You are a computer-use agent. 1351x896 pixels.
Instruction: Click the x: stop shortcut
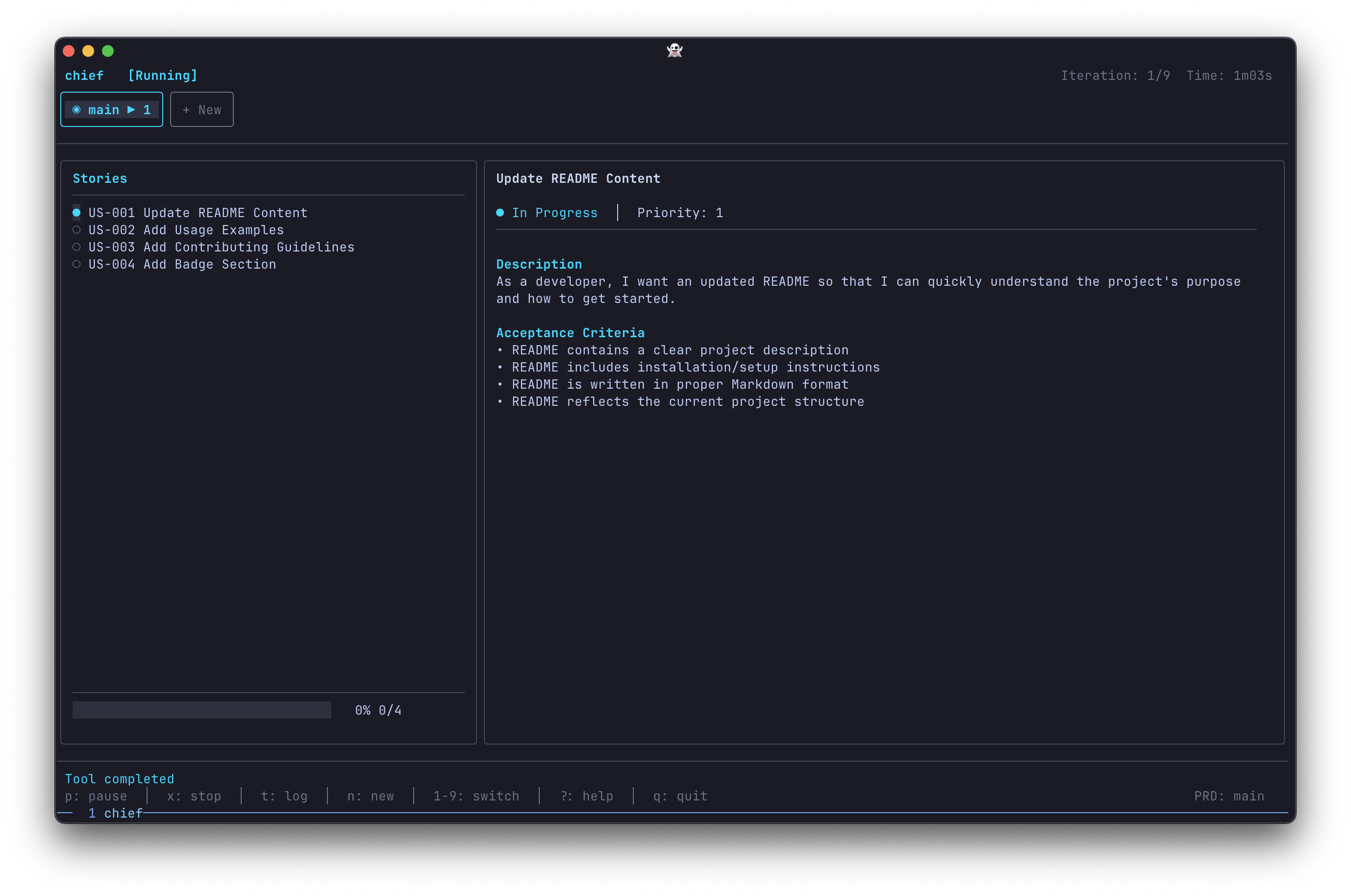tap(194, 796)
